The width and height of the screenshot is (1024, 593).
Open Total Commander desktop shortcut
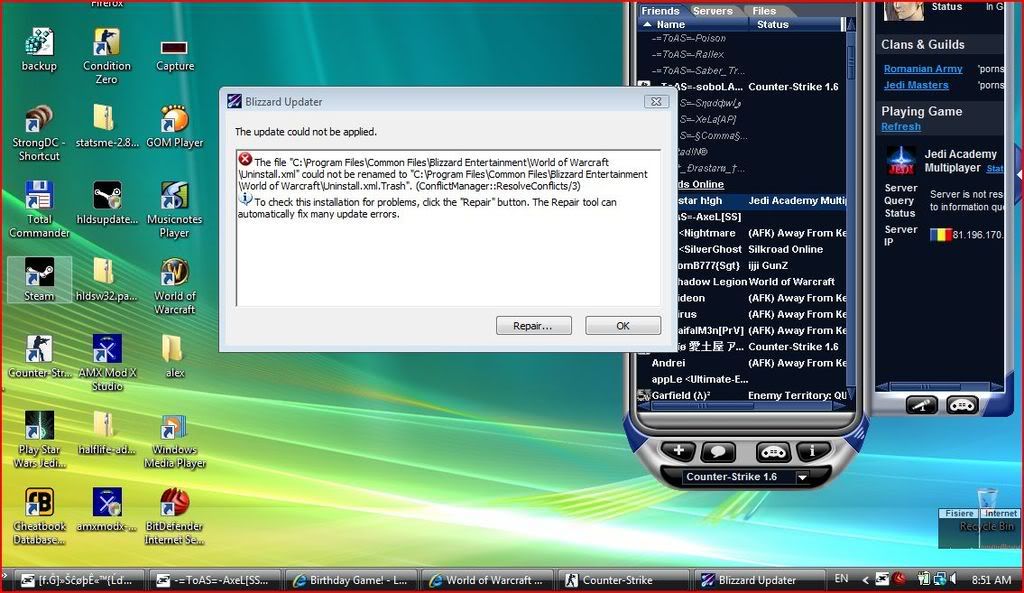[x=39, y=198]
